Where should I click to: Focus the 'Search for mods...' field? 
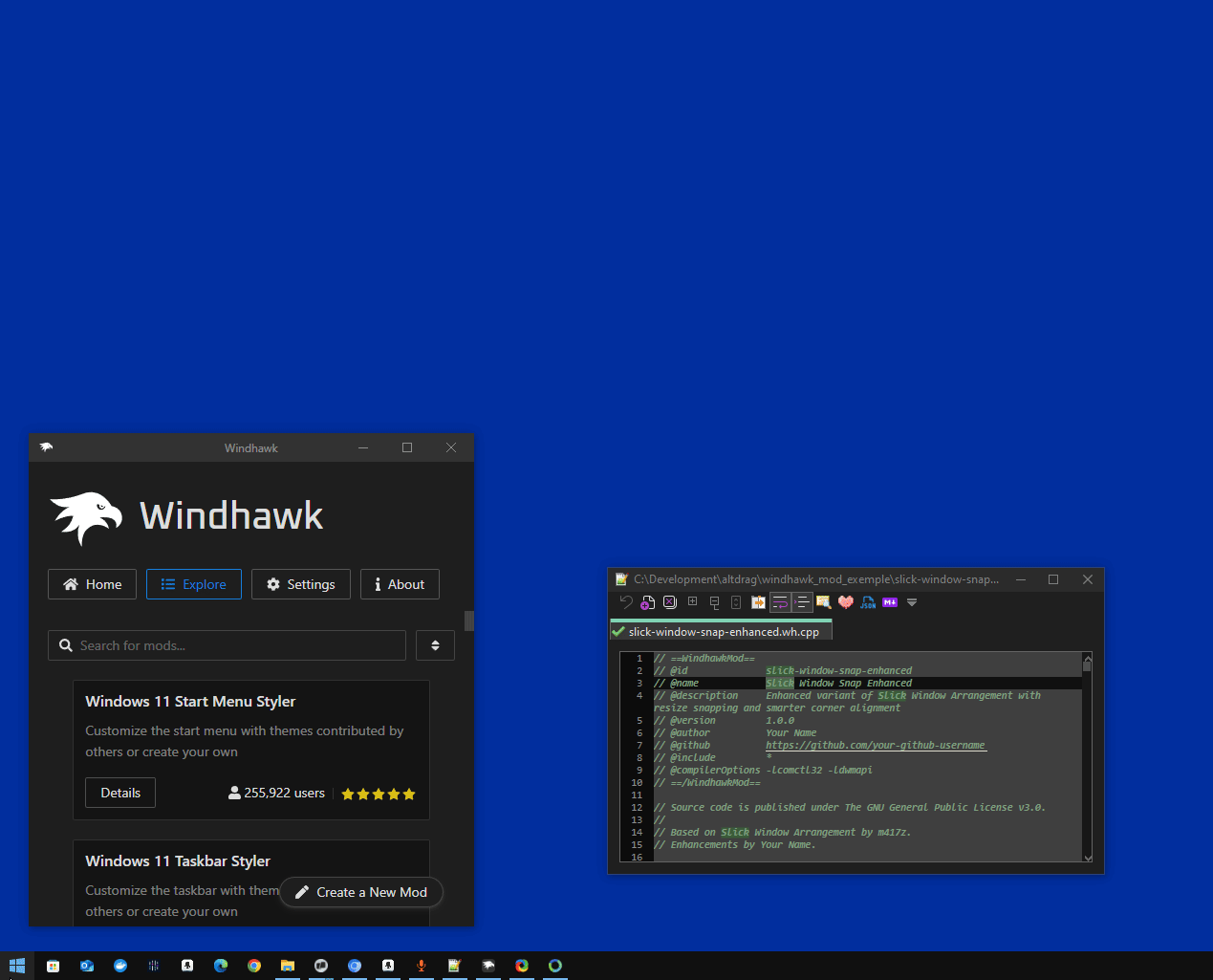pyautogui.click(x=227, y=645)
